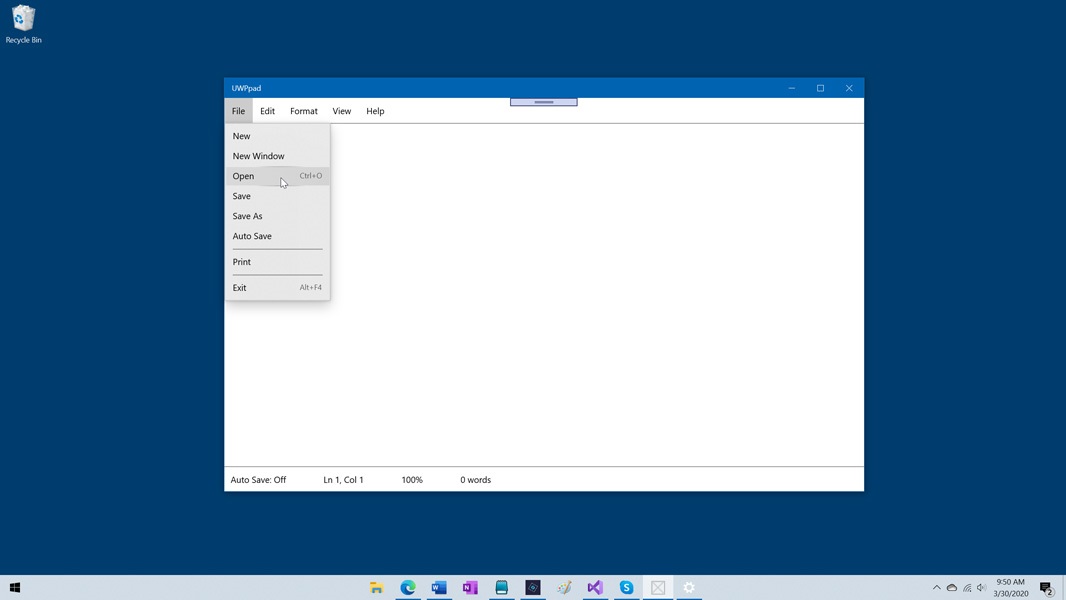Open Settings gear icon in the taskbar
Image resolution: width=1066 pixels, height=600 pixels.
pos(689,588)
